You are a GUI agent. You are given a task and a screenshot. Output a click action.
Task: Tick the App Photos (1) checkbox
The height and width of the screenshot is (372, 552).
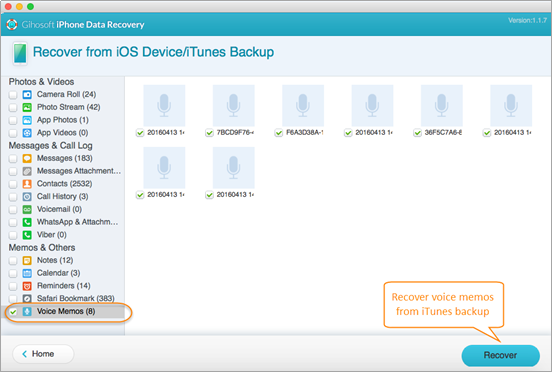13,120
